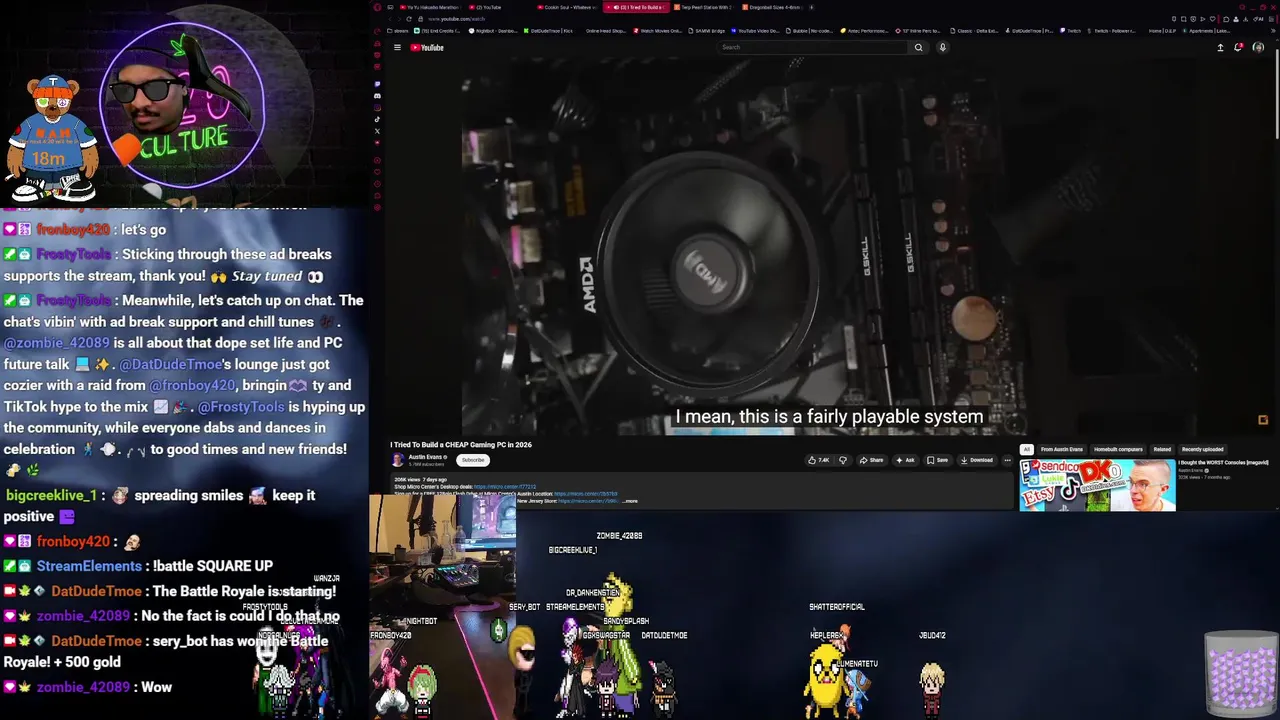Select the 'Related' filter chip

[x=1162, y=449]
